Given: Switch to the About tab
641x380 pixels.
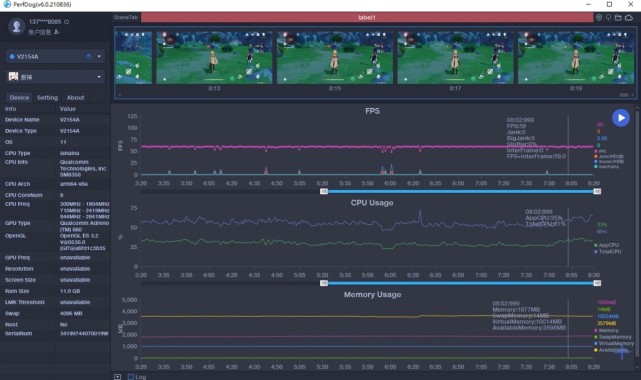Looking at the screenshot, I should 76,98.
